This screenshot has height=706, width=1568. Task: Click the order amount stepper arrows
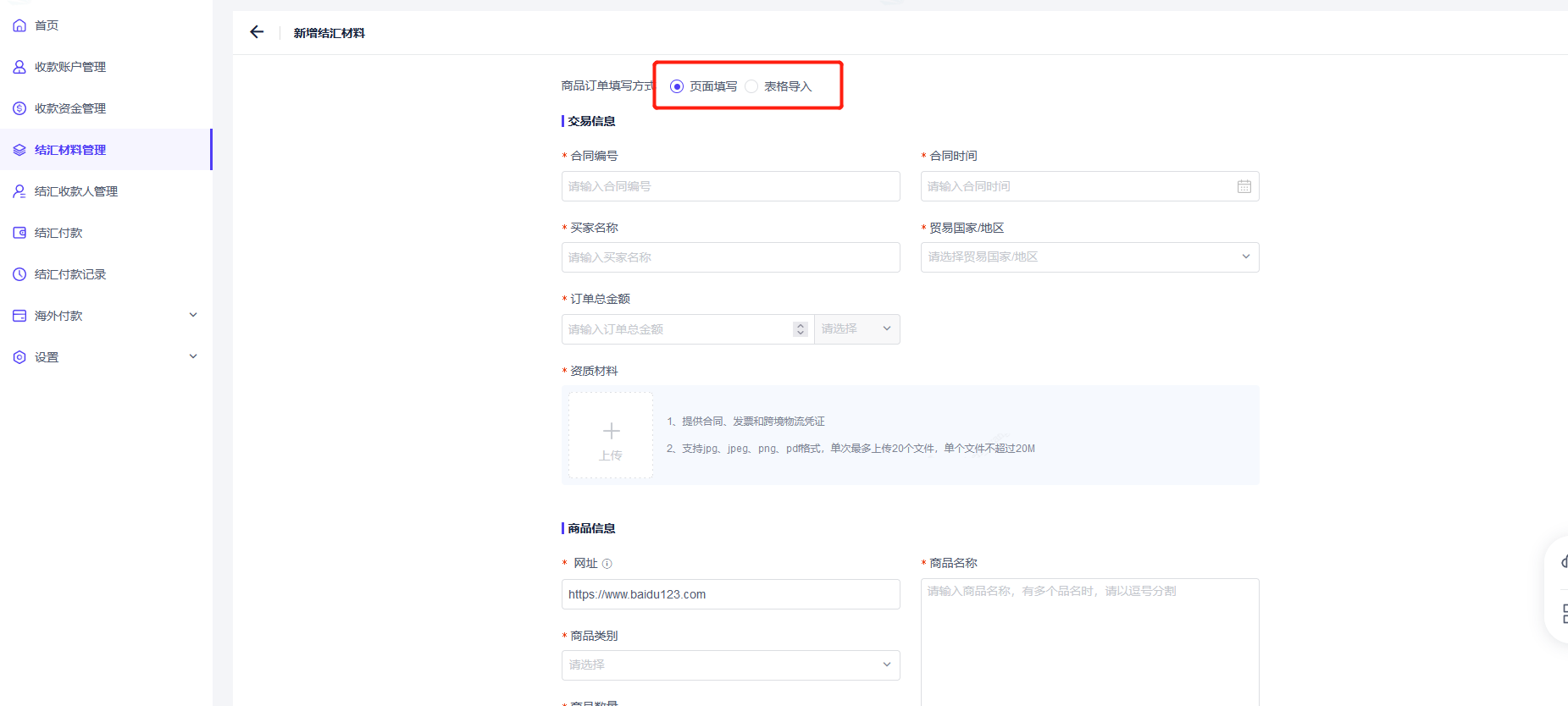click(800, 329)
